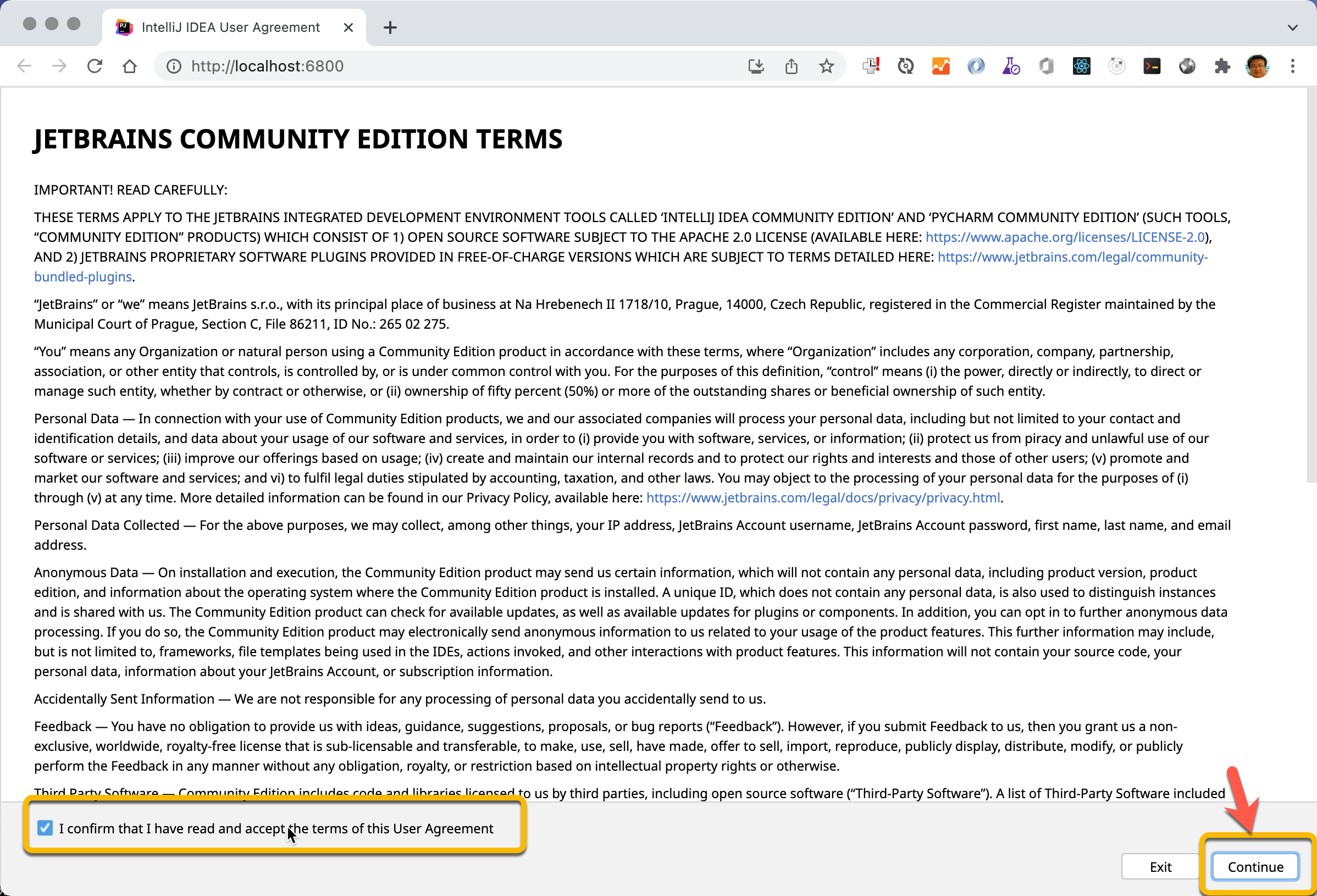Open the browser home page
This screenshot has width=1317, height=896.
point(130,67)
